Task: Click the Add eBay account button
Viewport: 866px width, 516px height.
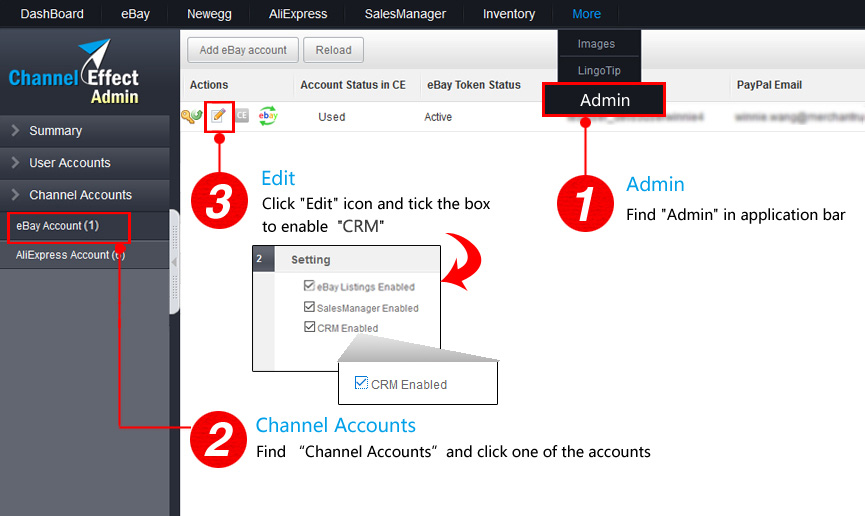Action: 243,50
